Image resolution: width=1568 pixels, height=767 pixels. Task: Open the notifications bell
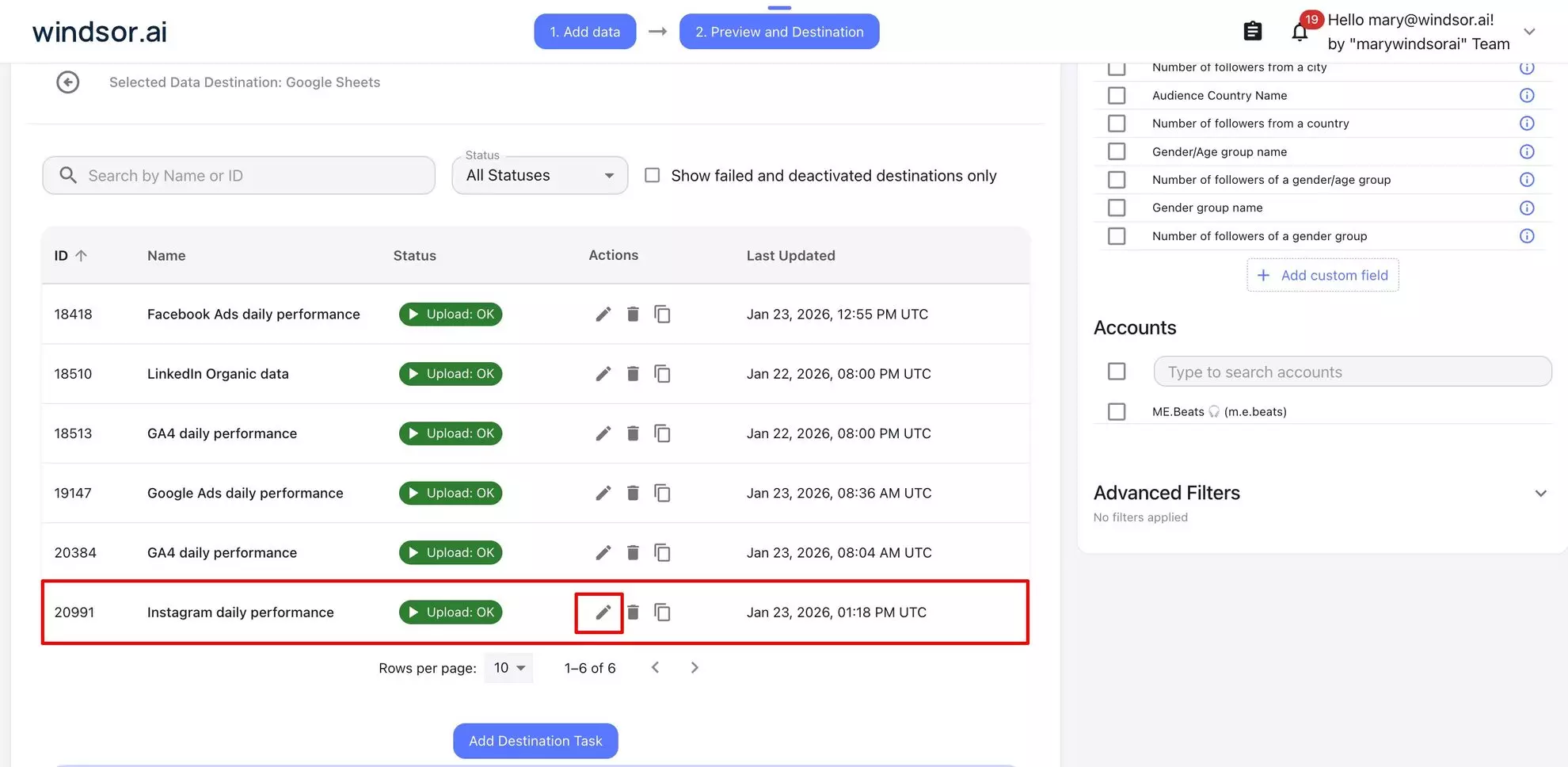pyautogui.click(x=1300, y=31)
